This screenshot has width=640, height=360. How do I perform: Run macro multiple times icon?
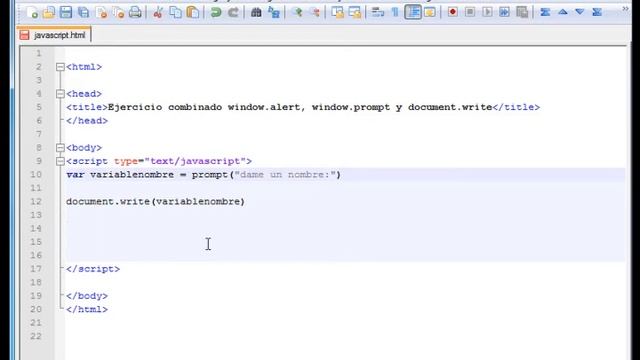click(x=504, y=12)
